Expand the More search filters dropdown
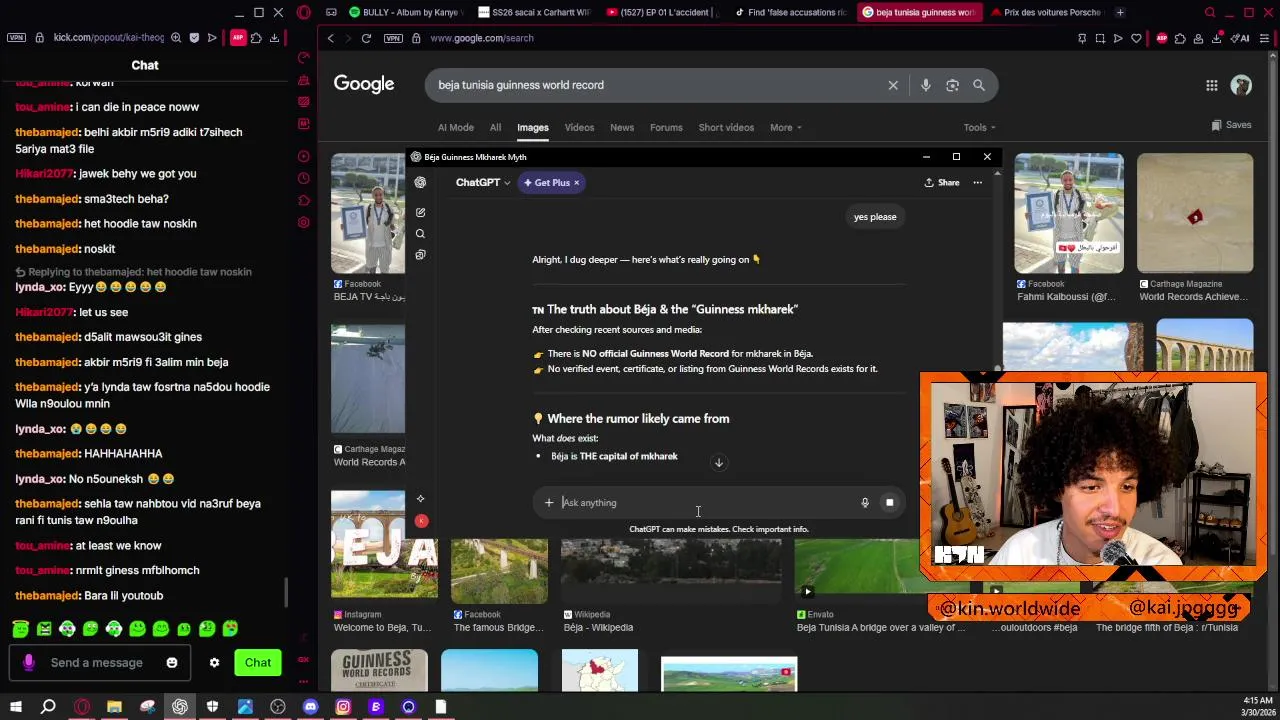Viewport: 1280px width, 720px height. (786, 127)
